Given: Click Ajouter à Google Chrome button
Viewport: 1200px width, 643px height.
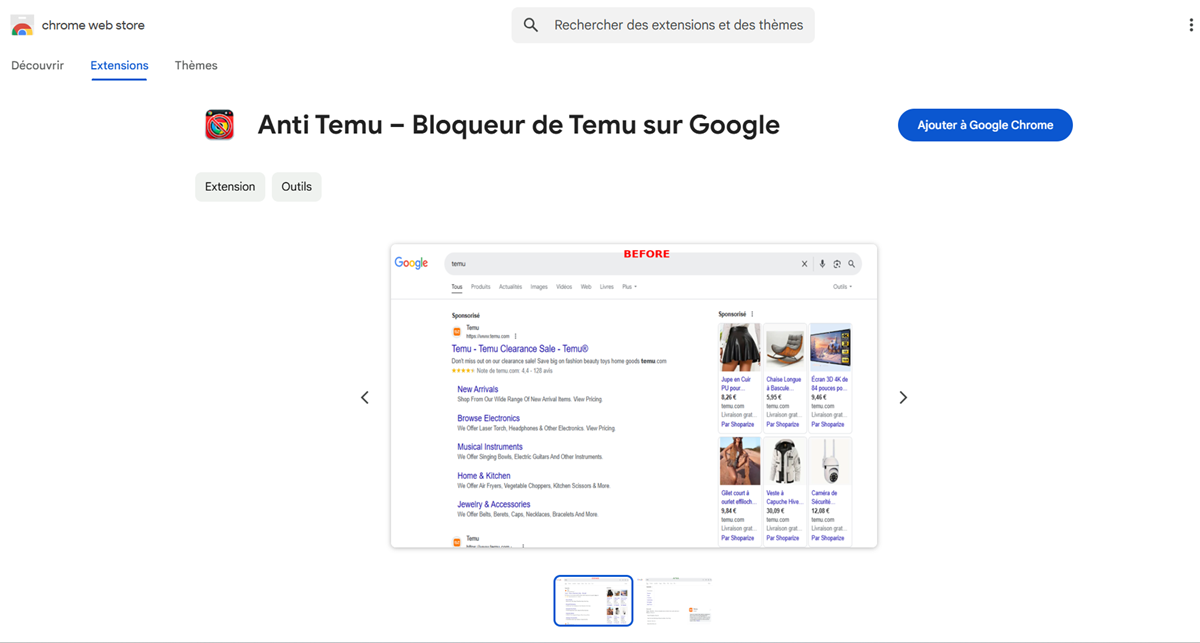Looking at the screenshot, I should coord(985,125).
